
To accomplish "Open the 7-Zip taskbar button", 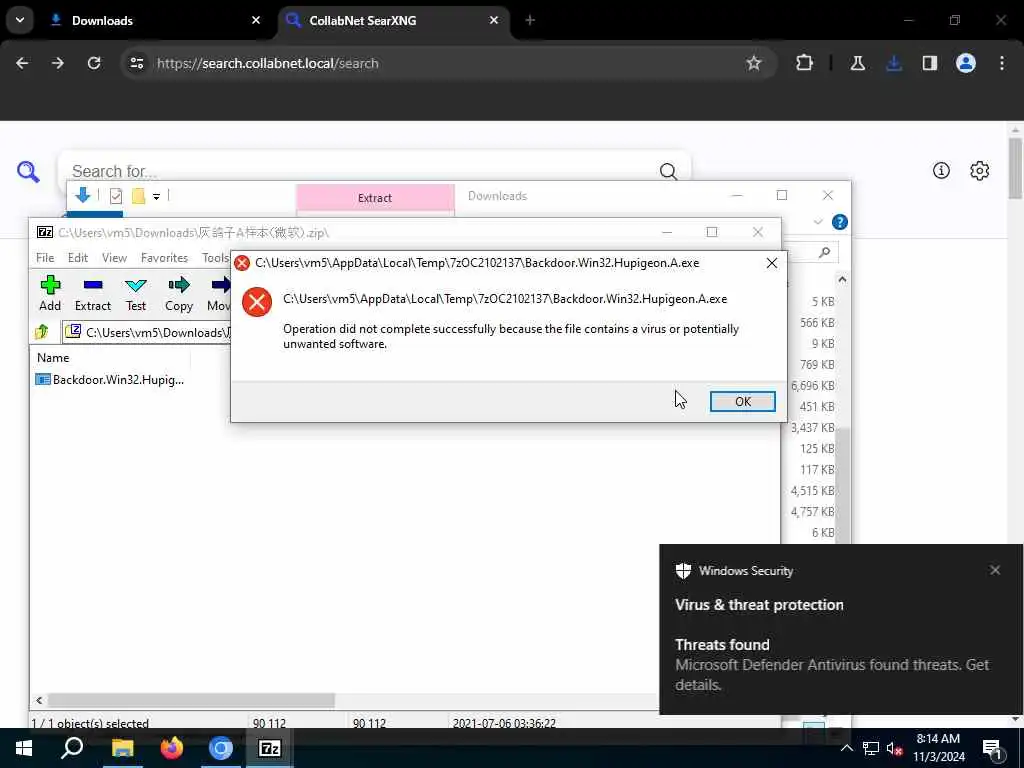I will 270,748.
